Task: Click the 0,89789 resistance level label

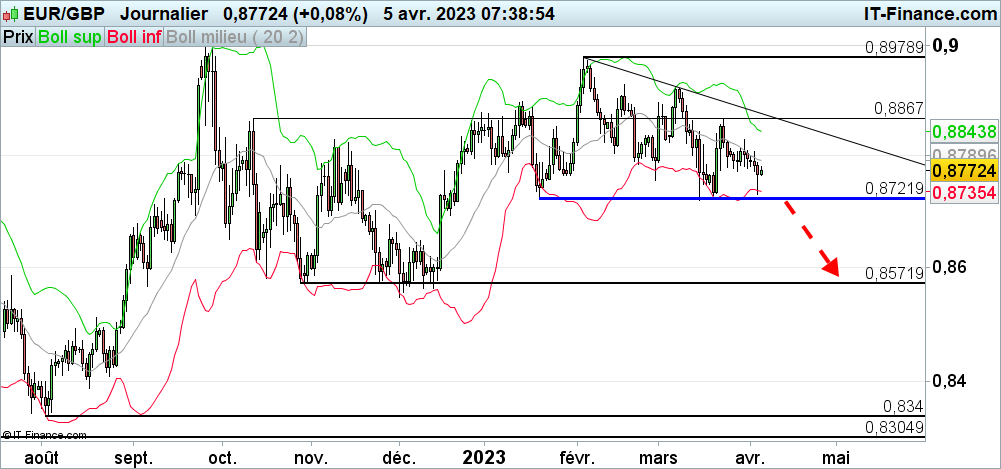Action: click(x=894, y=47)
